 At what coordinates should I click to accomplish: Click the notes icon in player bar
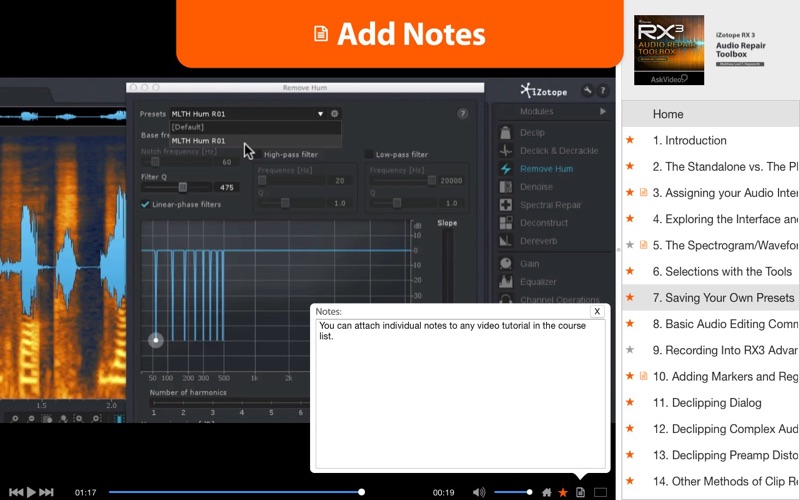pos(580,492)
